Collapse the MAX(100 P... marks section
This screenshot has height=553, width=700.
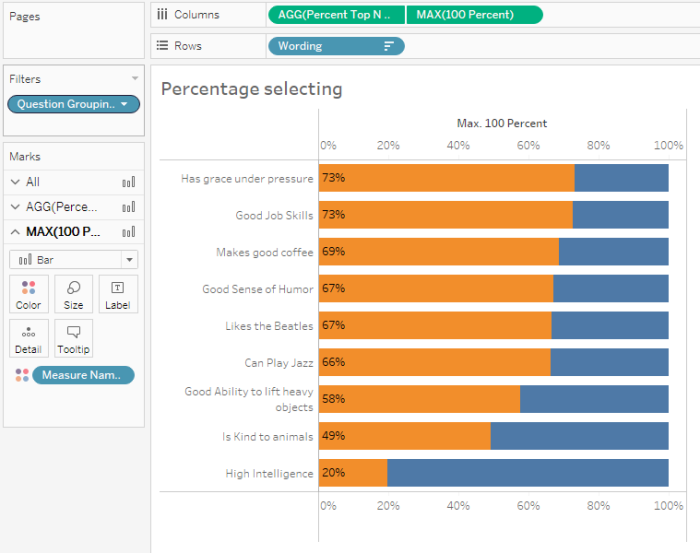(15, 232)
